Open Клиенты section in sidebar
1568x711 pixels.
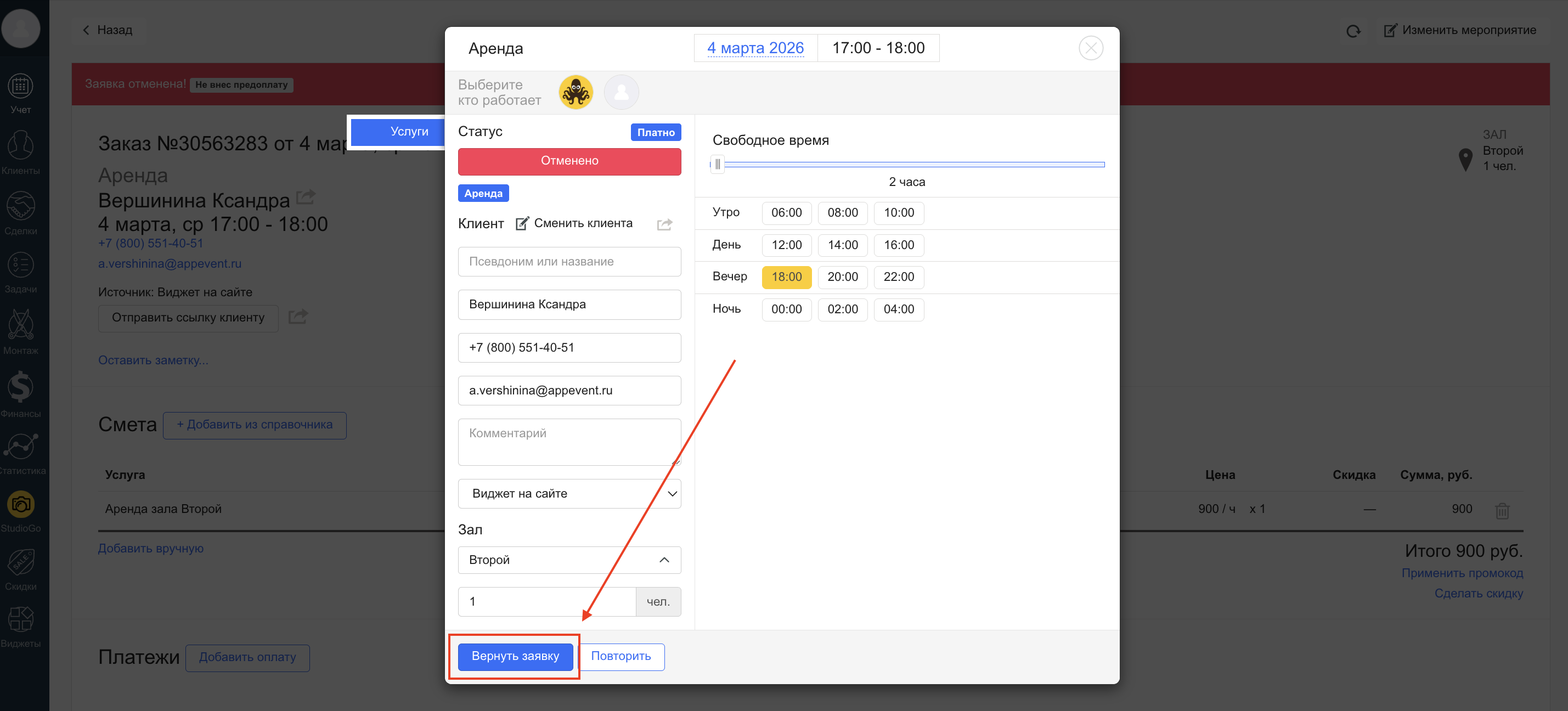(20, 146)
